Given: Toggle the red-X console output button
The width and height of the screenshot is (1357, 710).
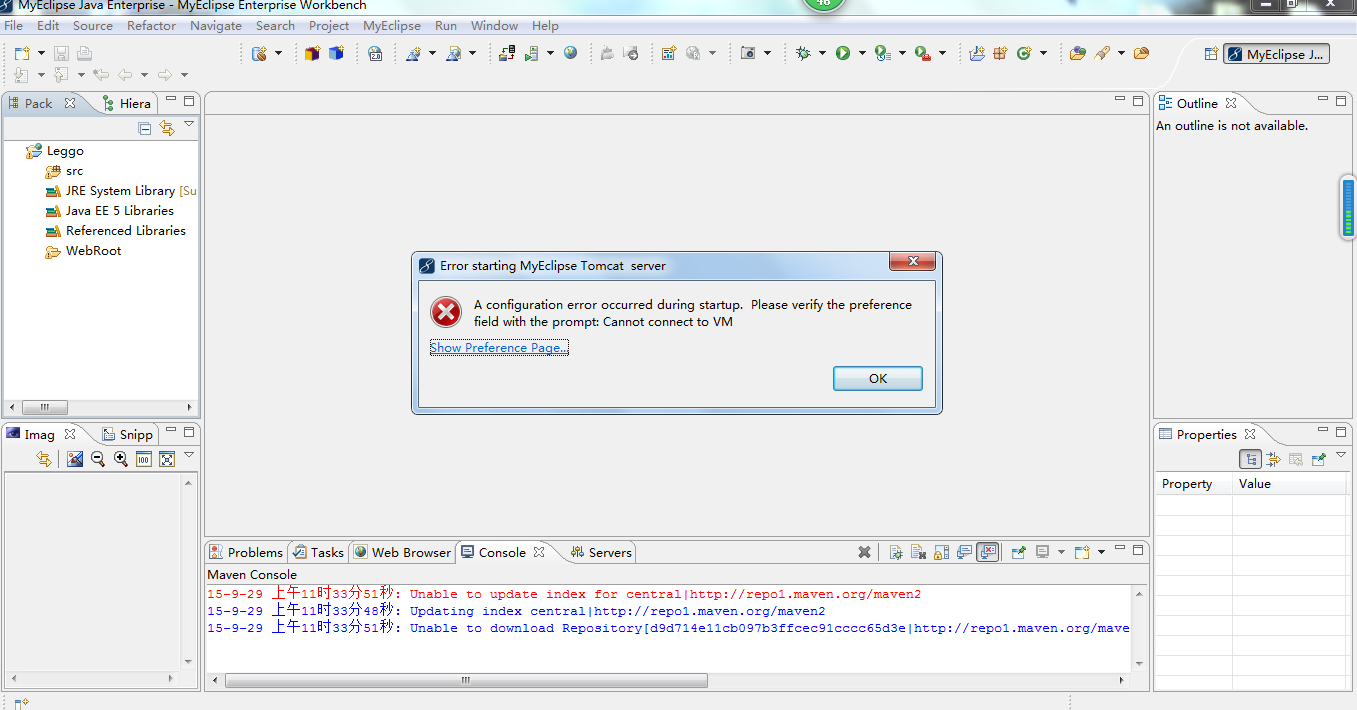Looking at the screenshot, I should click(x=988, y=552).
